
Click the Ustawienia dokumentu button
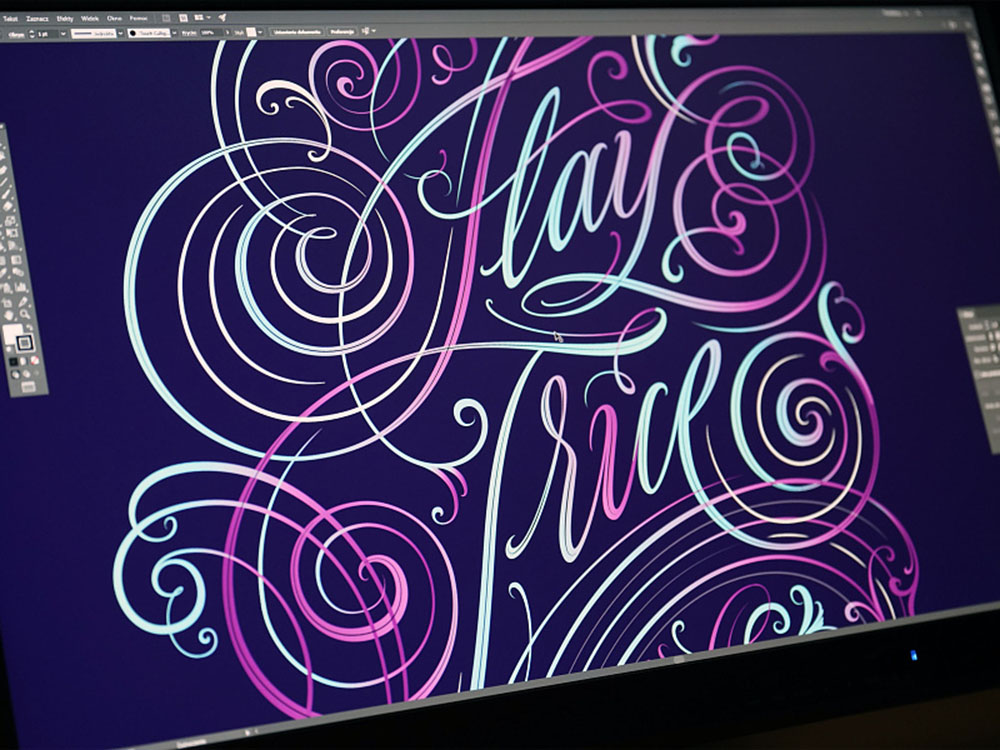(297, 32)
